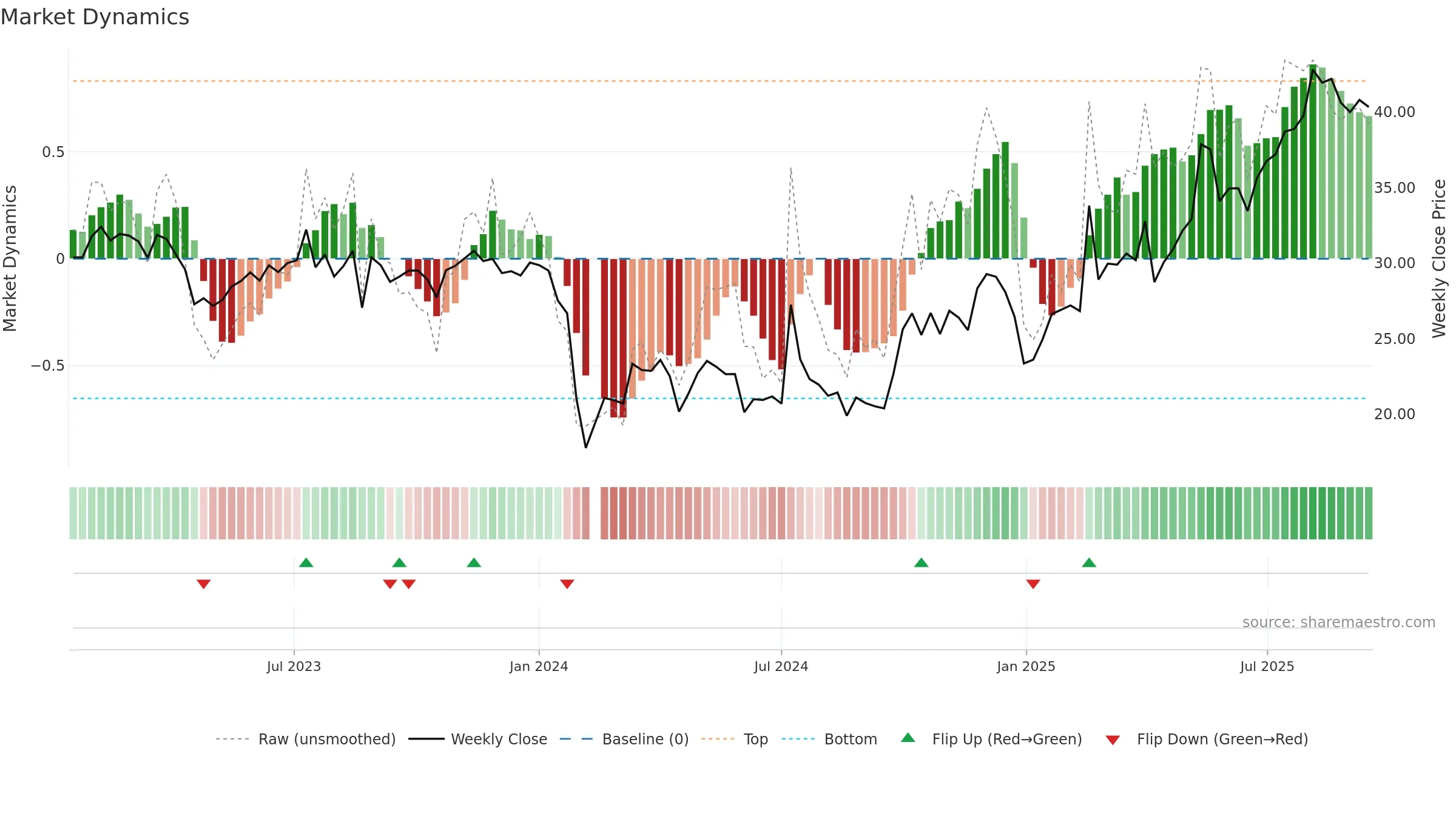Click the Jul 2025 x-axis label
This screenshot has width=1456, height=819.
click(1267, 666)
